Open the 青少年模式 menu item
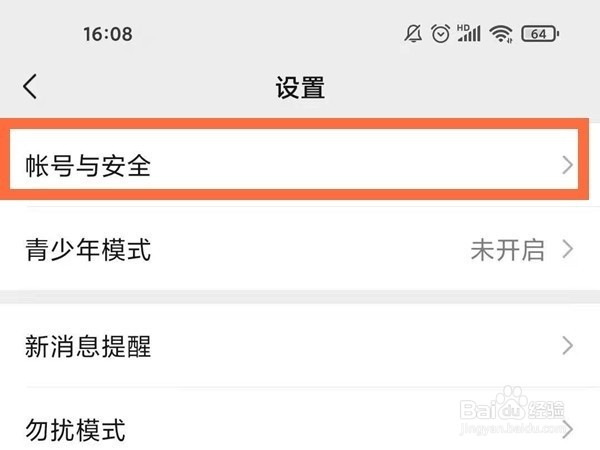This screenshot has height=450, width=600. pos(88,249)
